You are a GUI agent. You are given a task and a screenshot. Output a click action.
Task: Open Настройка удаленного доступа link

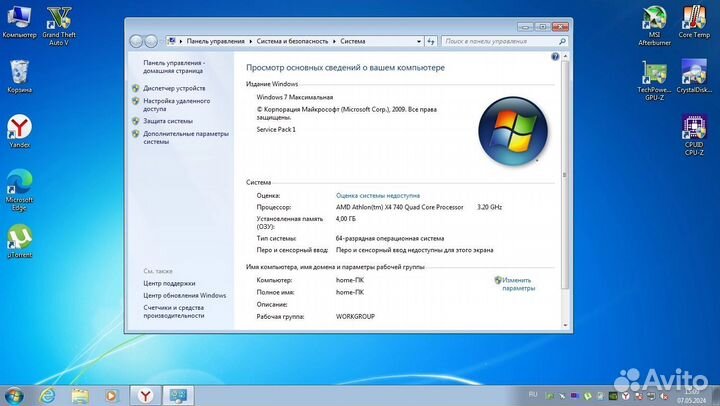(x=176, y=105)
